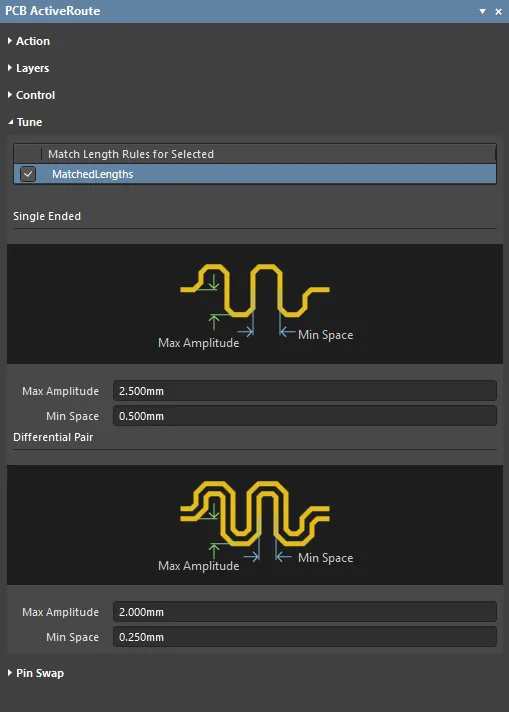Uncheck the MatchedLengths rule checkbox
The image size is (509, 712).
tap(28, 174)
